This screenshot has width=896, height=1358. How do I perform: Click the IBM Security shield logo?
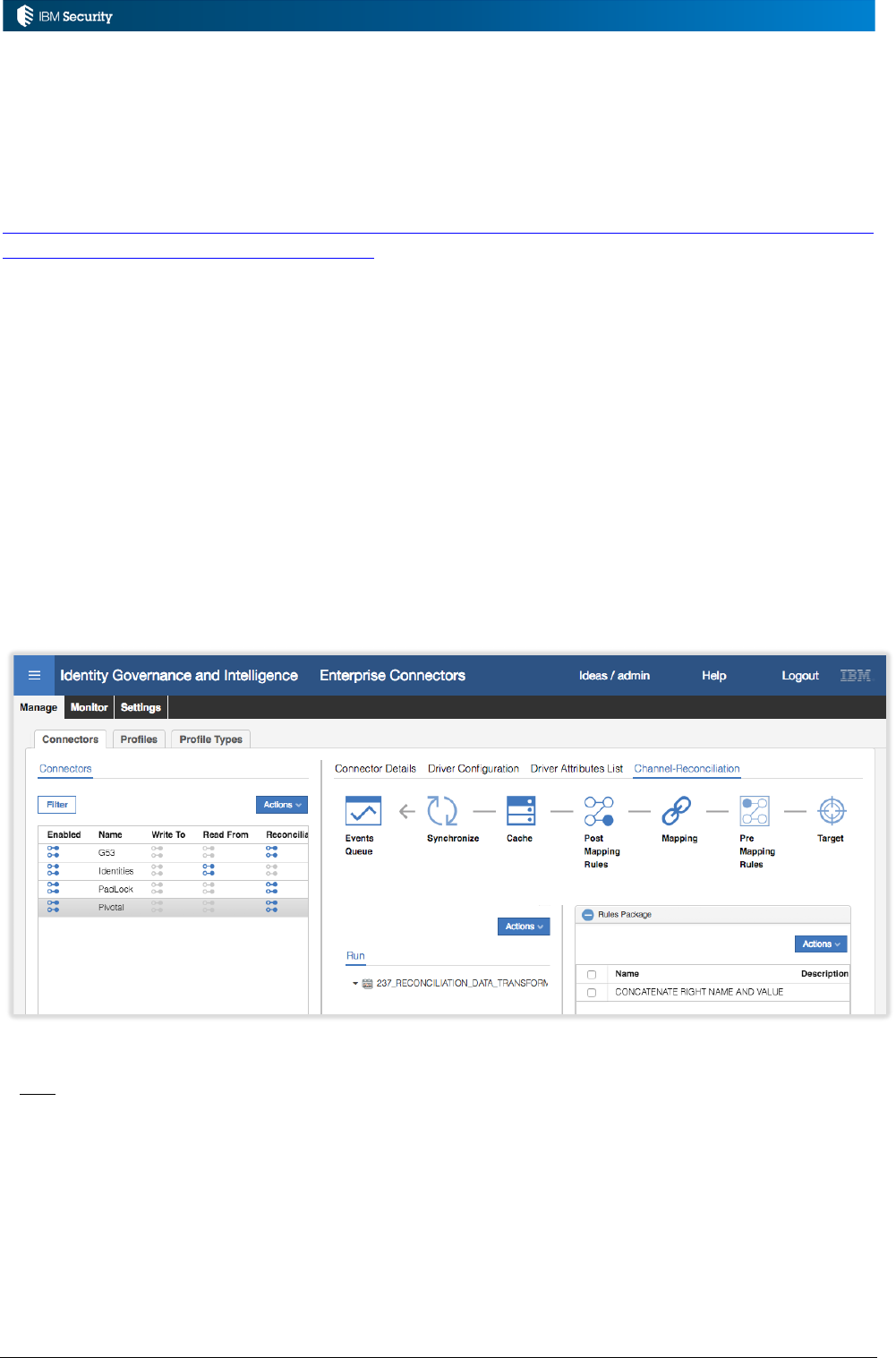(24, 15)
